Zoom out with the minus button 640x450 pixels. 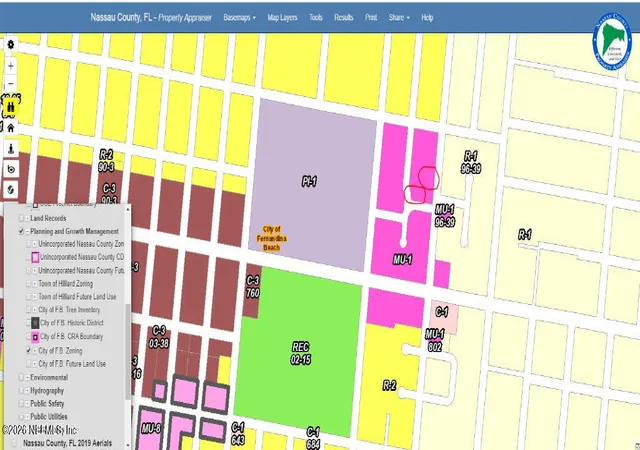click(x=11, y=84)
